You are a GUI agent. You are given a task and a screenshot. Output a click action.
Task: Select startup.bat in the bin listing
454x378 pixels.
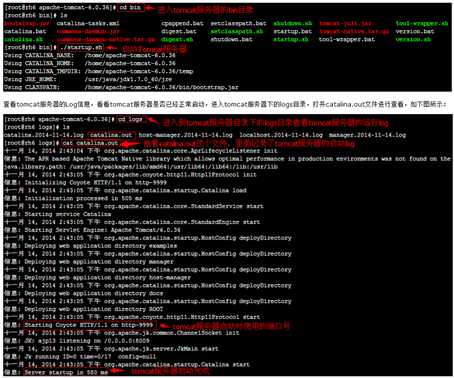(x=292, y=31)
